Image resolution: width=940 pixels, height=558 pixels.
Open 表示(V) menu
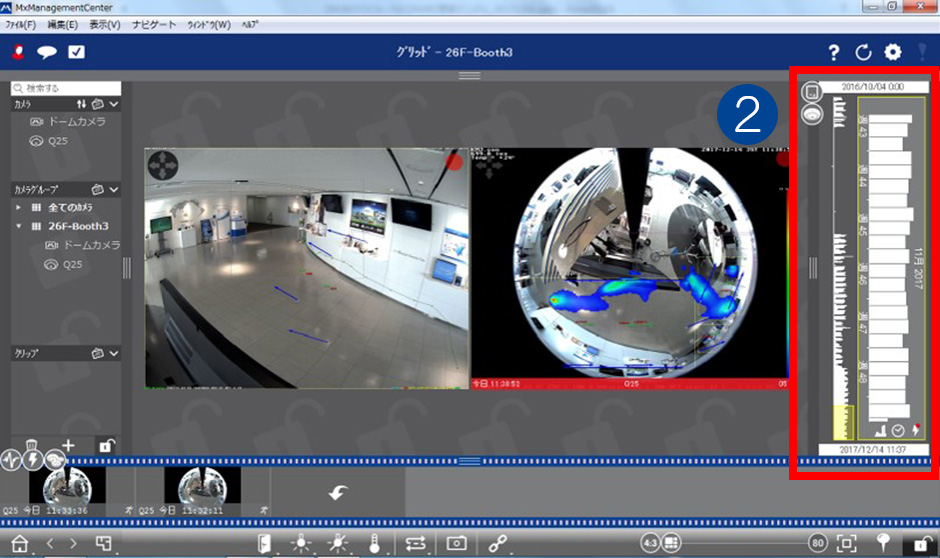pyautogui.click(x=105, y=25)
